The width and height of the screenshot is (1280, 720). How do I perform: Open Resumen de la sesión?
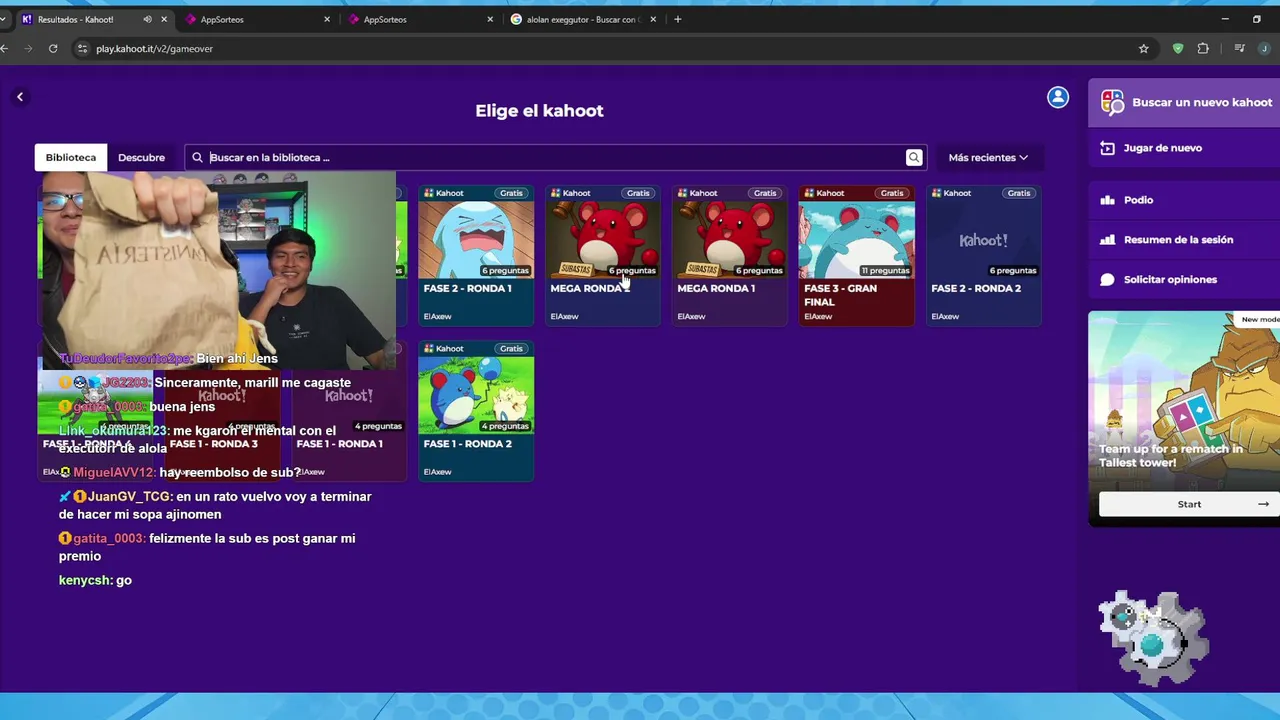[x=1184, y=240]
